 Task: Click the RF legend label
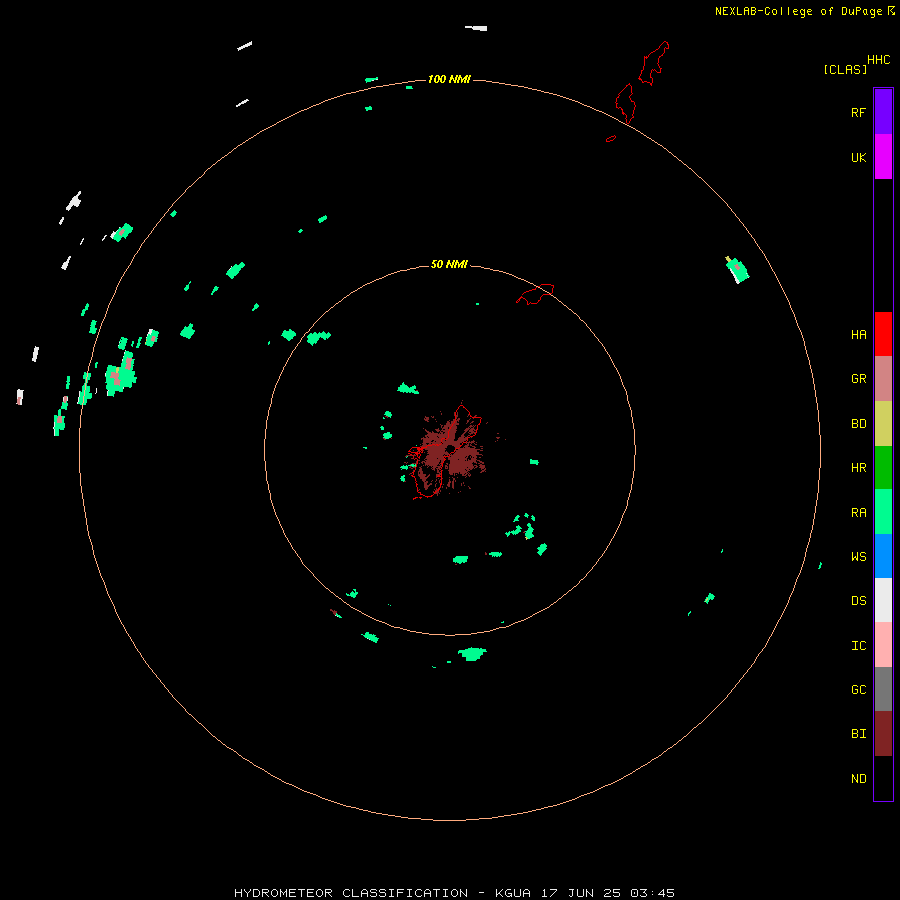tap(858, 113)
